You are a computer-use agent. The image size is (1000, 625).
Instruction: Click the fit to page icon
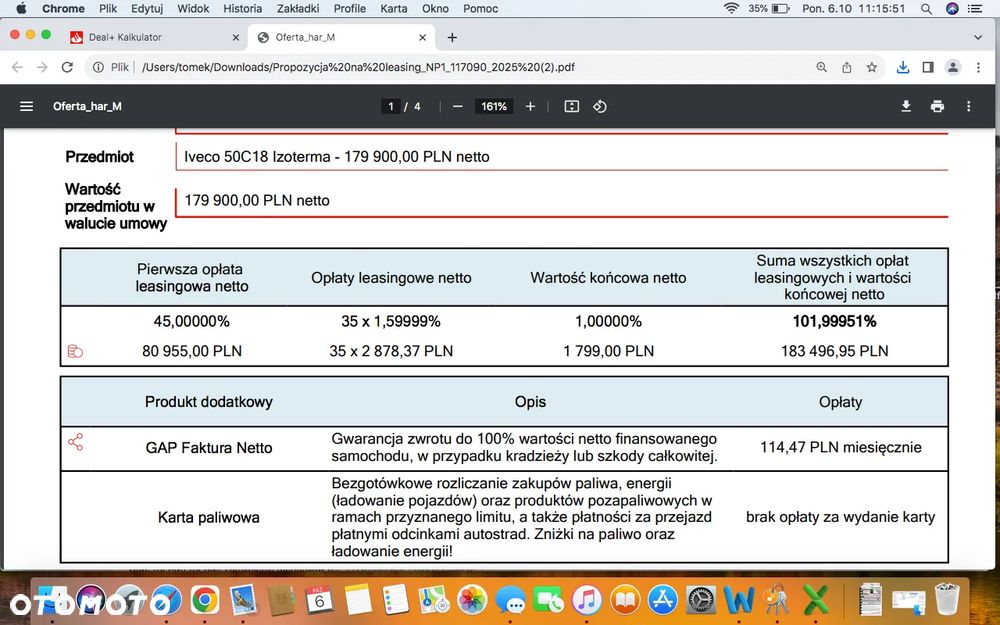(x=571, y=107)
